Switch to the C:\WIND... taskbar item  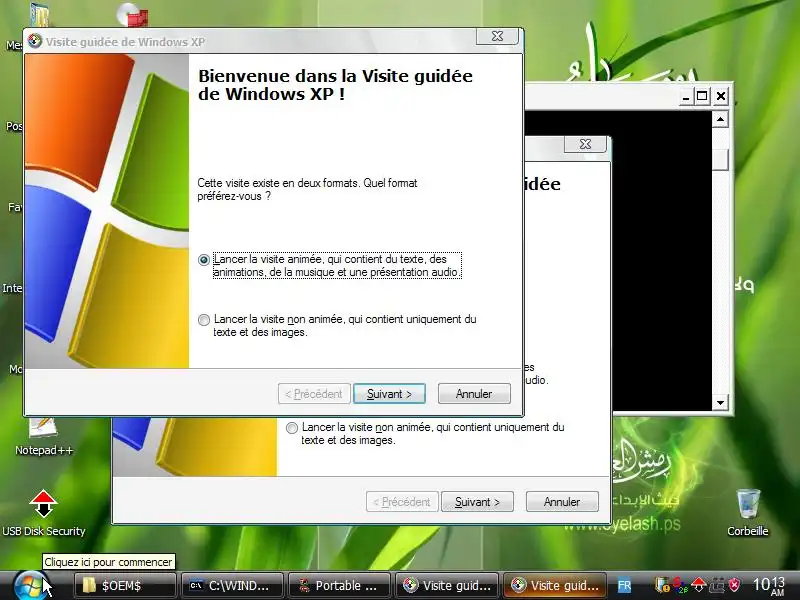pos(233,586)
